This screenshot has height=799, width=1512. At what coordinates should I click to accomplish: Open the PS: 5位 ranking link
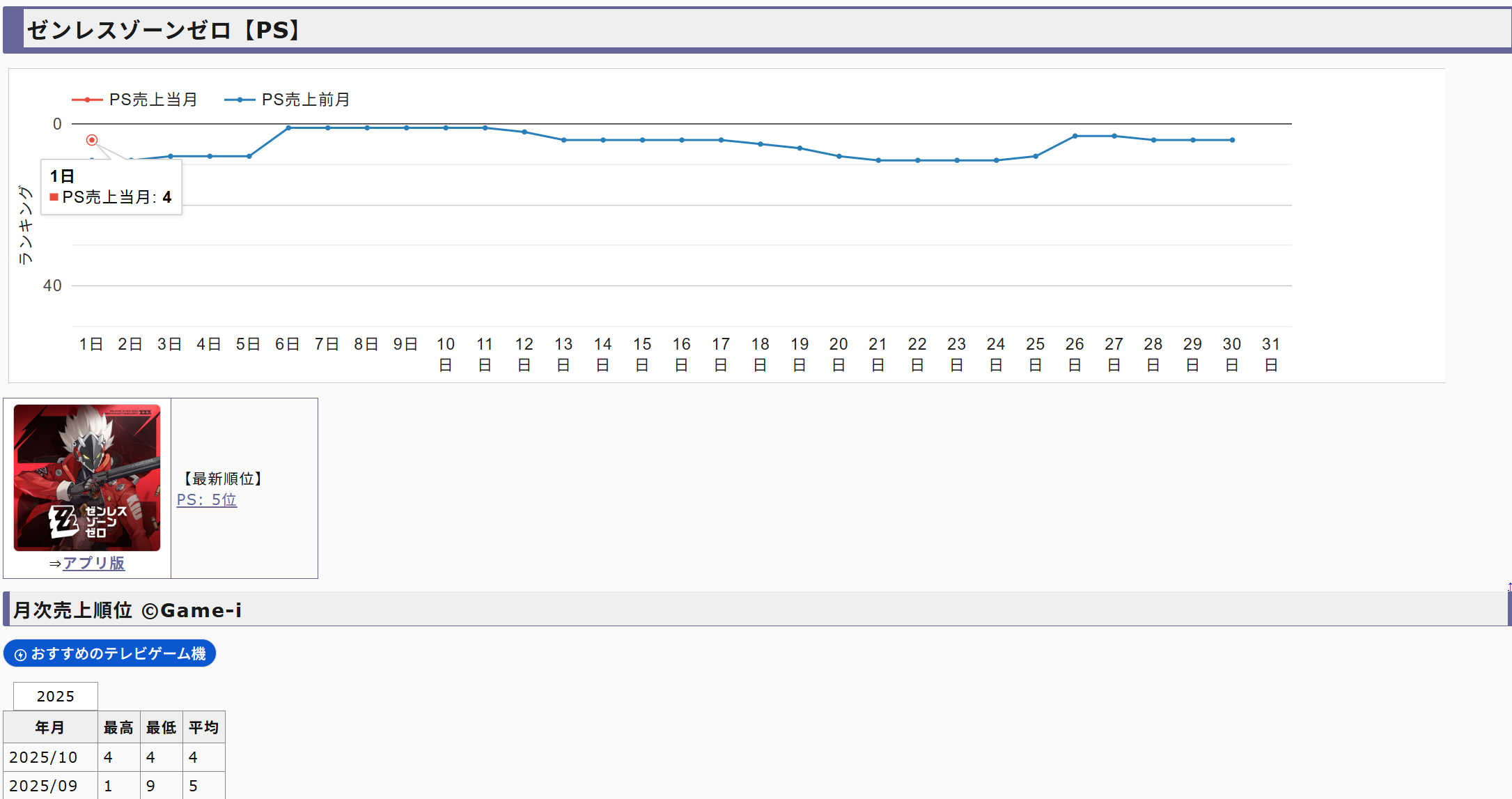(x=207, y=499)
